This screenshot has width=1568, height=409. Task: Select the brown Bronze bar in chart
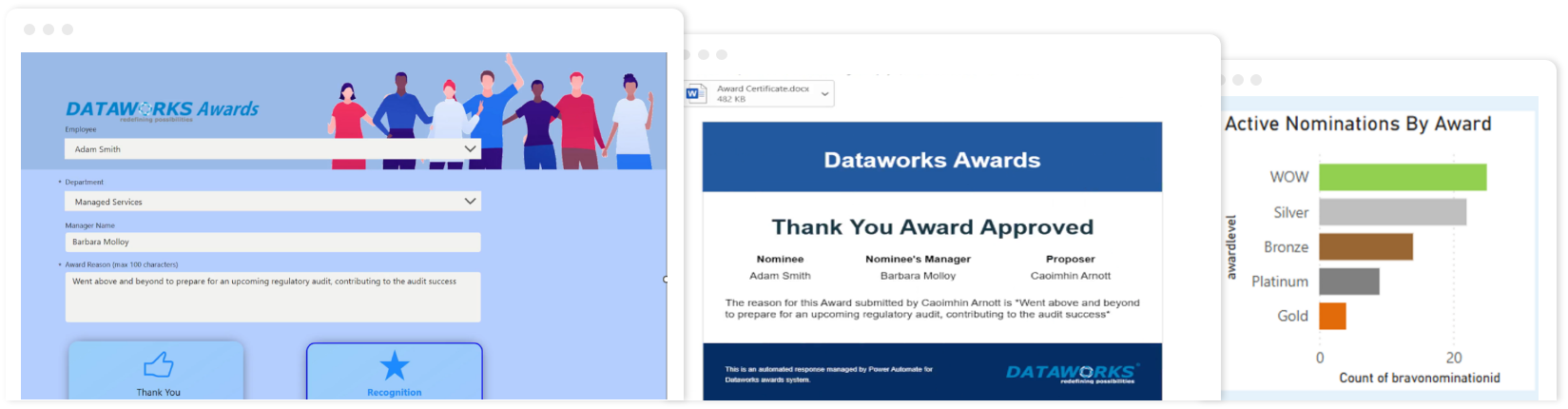point(1365,247)
